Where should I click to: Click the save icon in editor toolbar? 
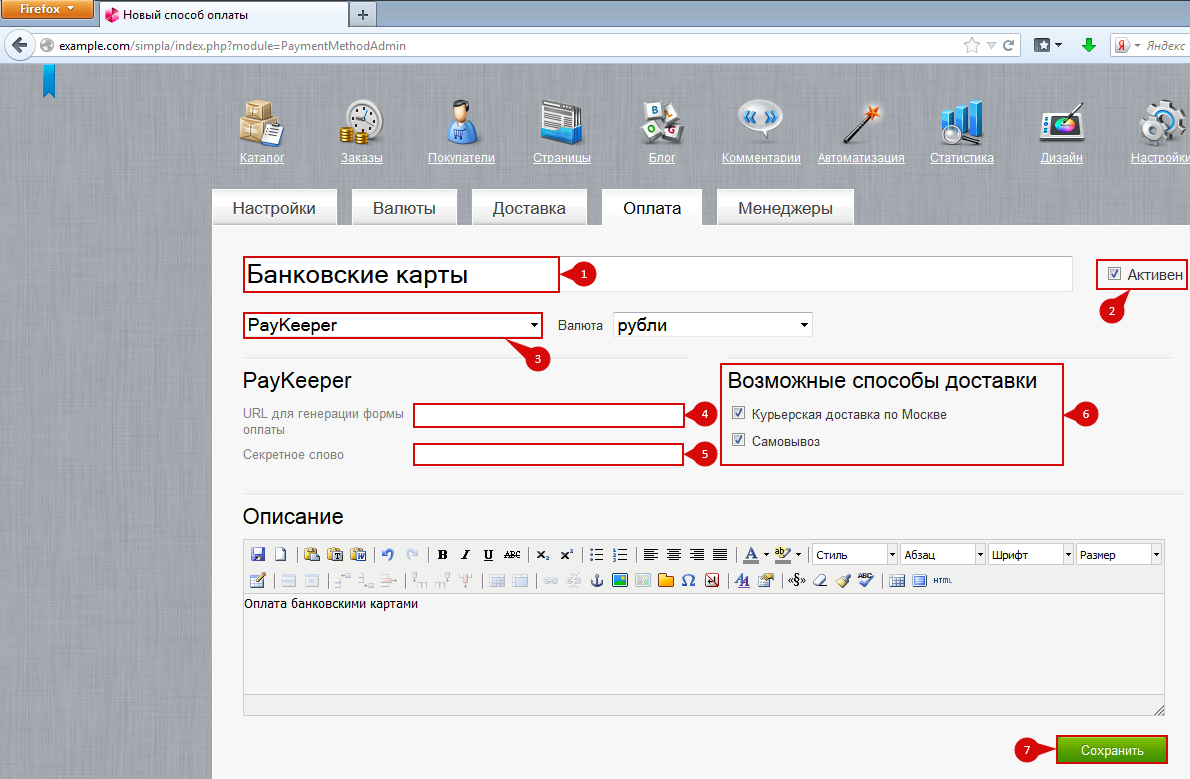(258, 555)
